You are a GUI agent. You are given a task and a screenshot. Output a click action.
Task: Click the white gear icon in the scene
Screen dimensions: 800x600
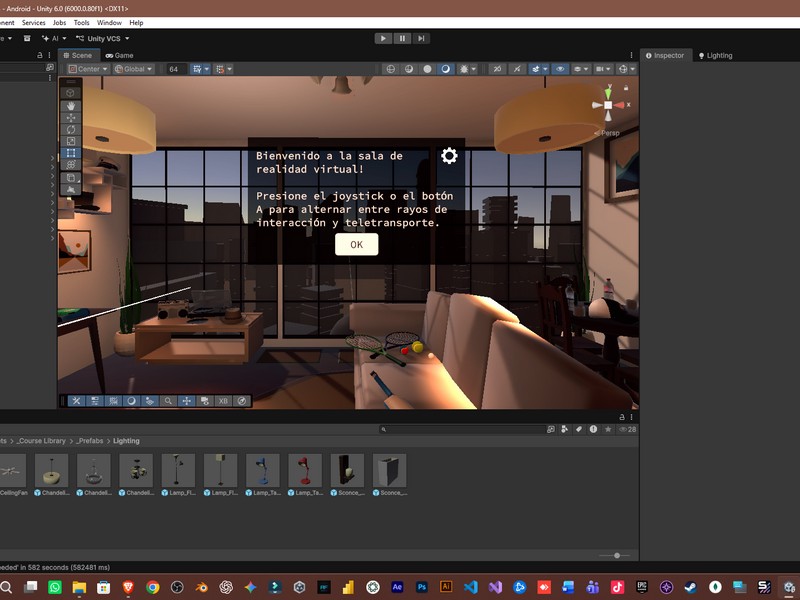[449, 156]
